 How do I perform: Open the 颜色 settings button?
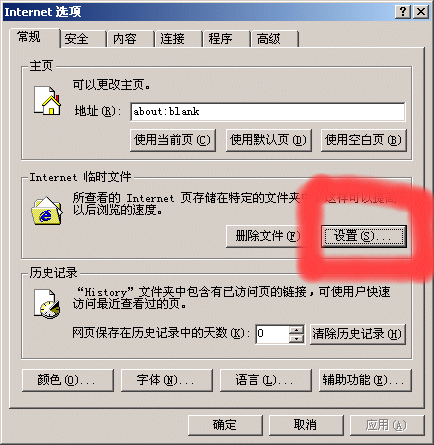point(68,380)
